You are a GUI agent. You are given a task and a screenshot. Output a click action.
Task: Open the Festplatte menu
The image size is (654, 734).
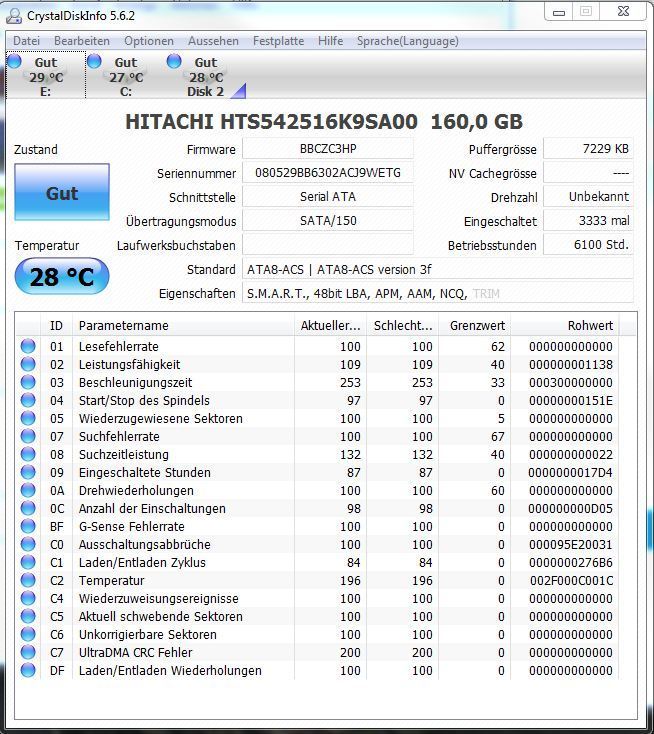click(279, 41)
